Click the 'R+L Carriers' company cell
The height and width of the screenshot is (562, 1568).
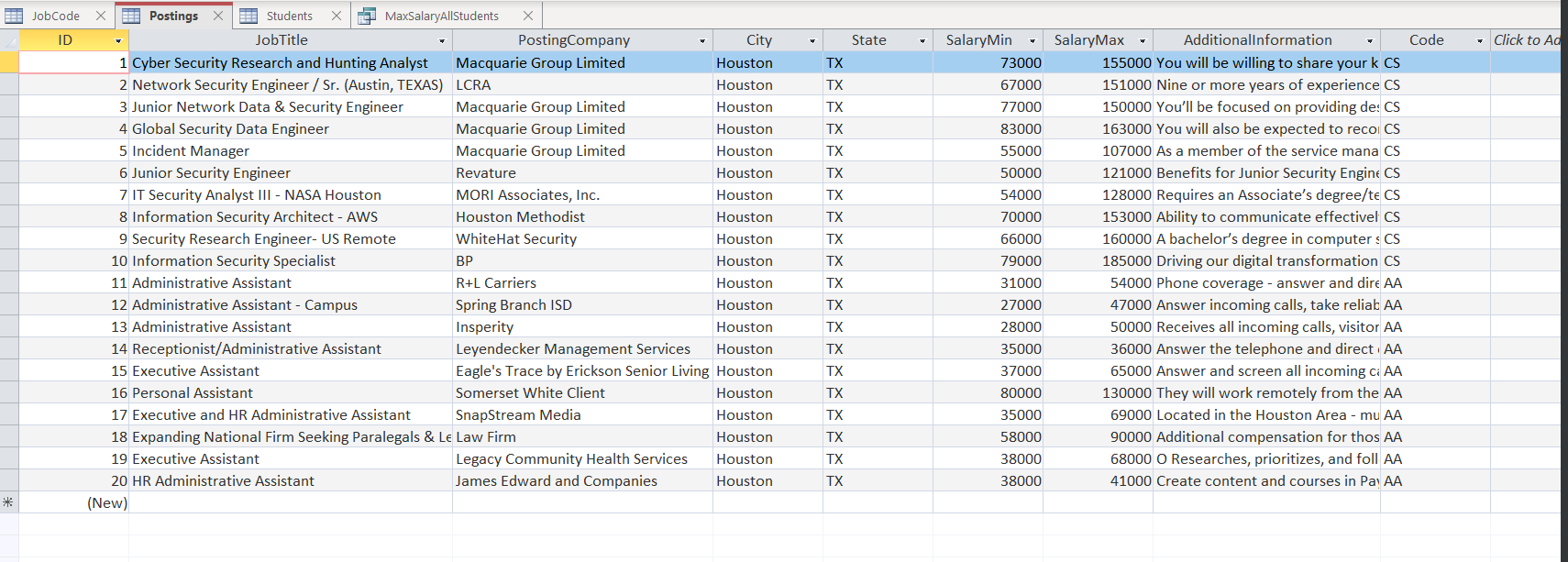(582, 282)
